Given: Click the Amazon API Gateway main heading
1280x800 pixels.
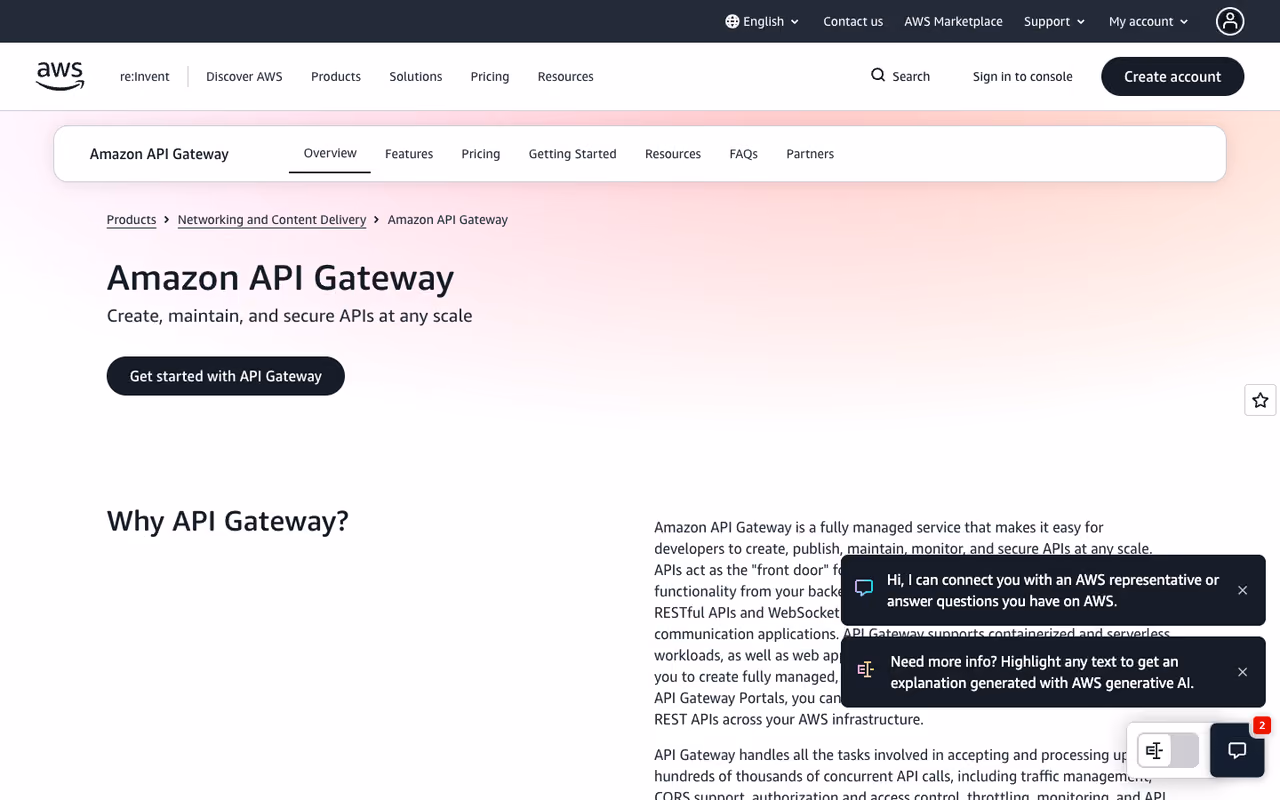Looking at the screenshot, I should [x=281, y=277].
